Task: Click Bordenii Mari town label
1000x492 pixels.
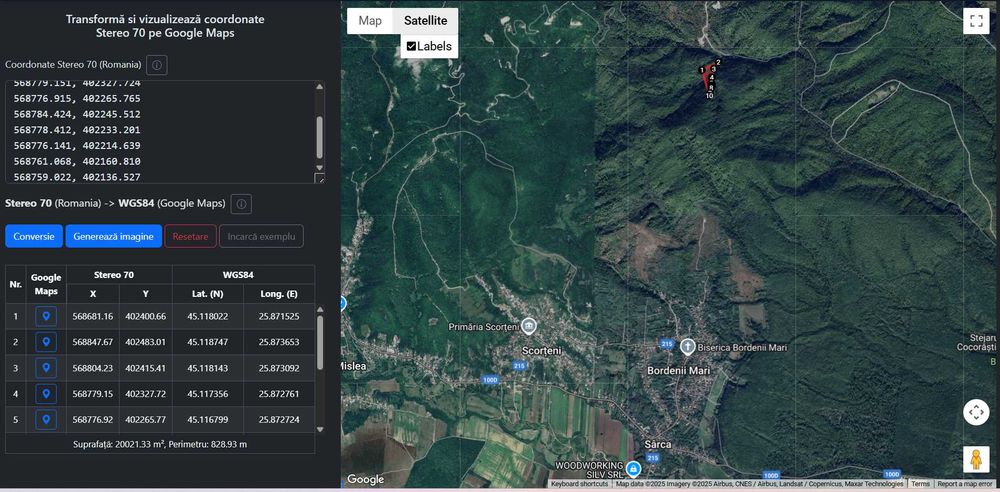Action: pyautogui.click(x=678, y=370)
